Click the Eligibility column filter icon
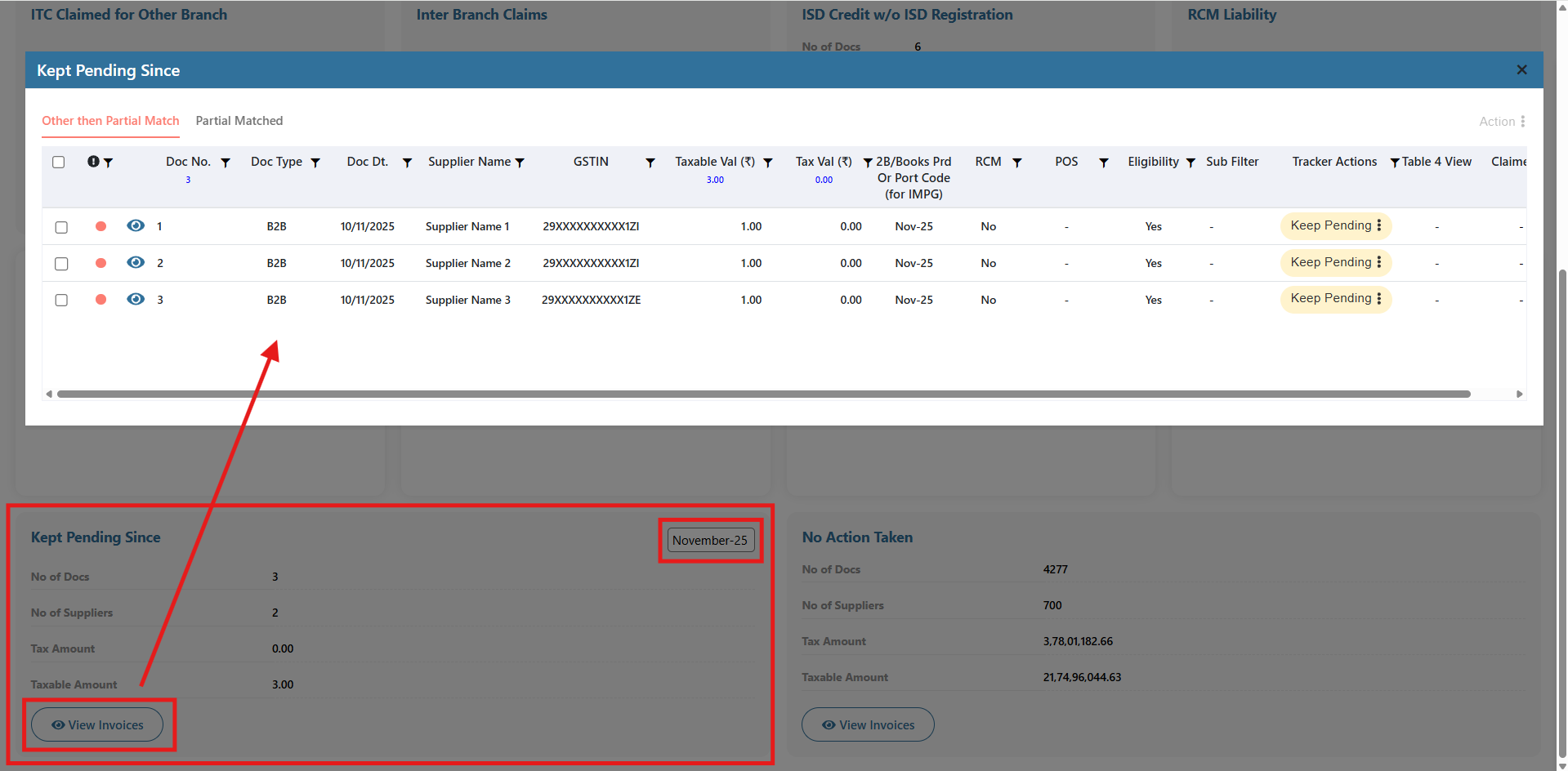 click(1191, 163)
